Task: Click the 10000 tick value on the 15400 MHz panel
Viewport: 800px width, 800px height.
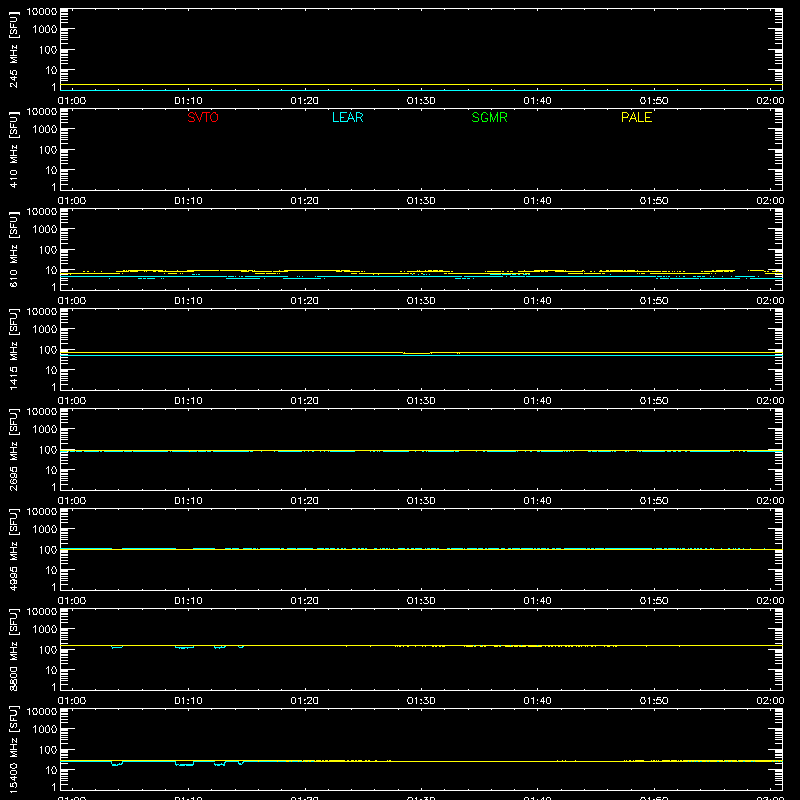Action: tap(42, 712)
